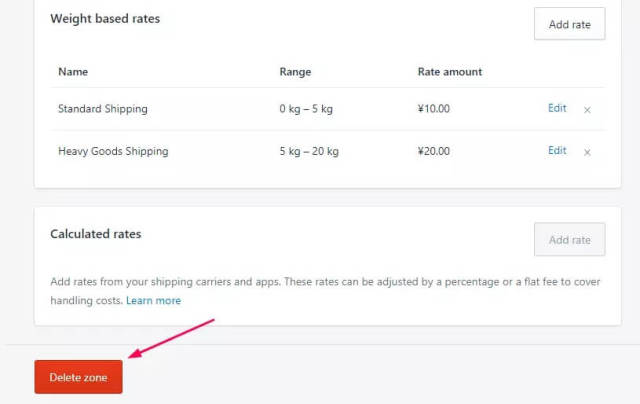
Task: Select the Standard Shipping rate name
Action: tap(103, 108)
